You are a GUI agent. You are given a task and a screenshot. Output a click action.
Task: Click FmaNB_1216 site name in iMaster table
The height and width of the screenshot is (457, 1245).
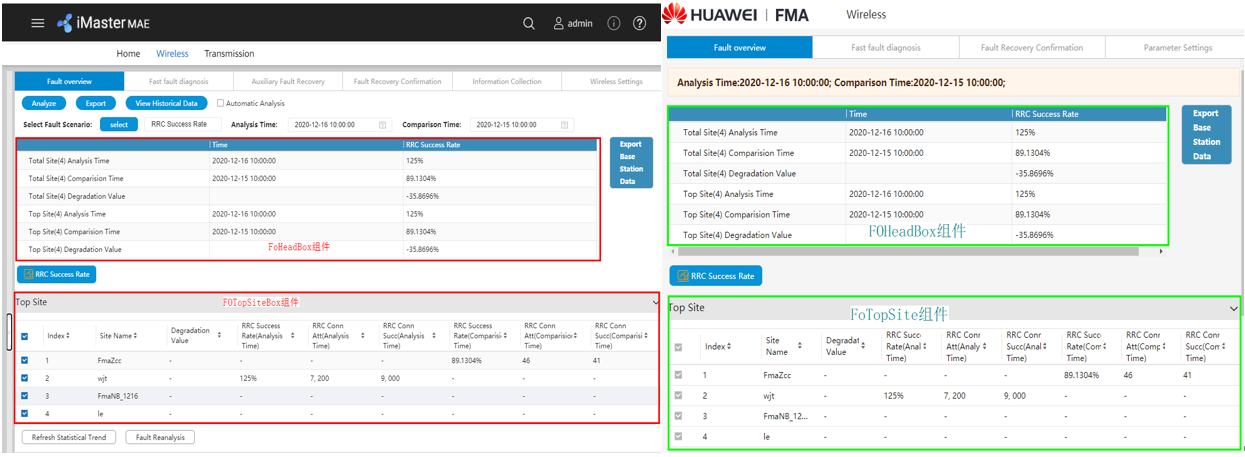coord(119,396)
